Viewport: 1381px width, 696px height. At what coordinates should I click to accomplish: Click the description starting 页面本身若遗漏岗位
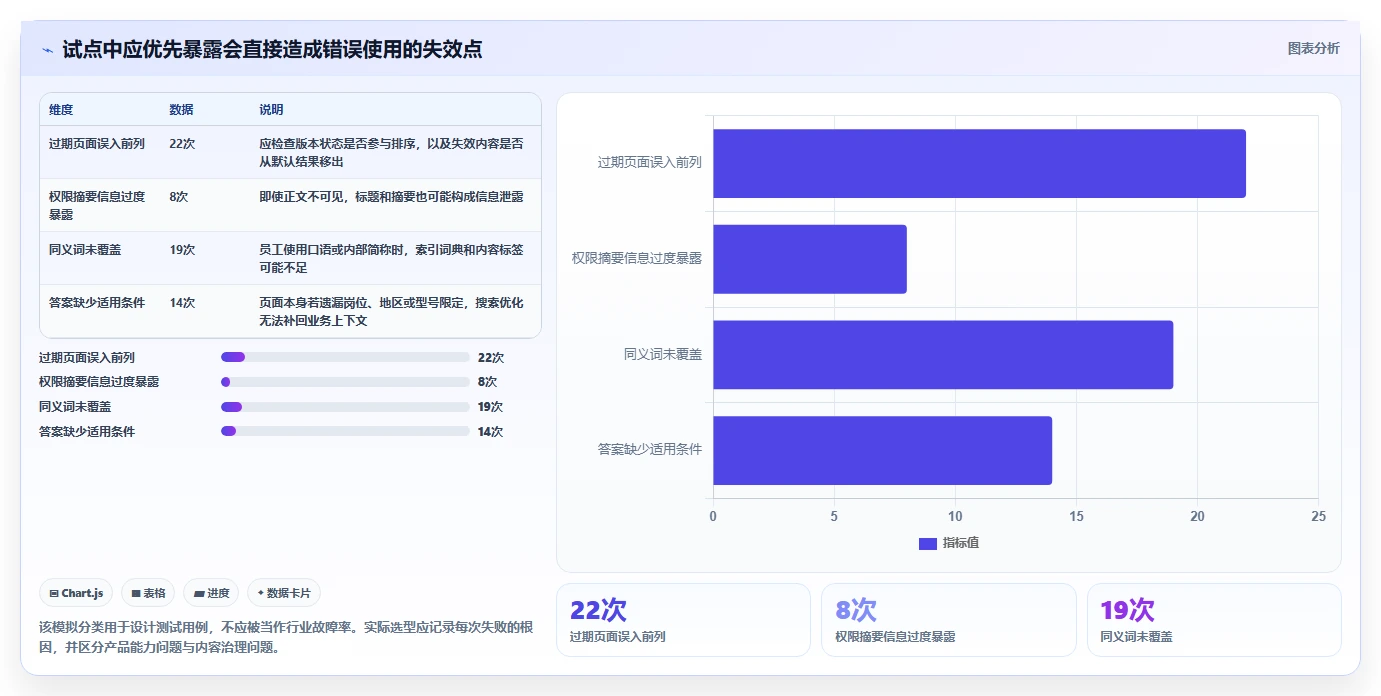pos(392,312)
